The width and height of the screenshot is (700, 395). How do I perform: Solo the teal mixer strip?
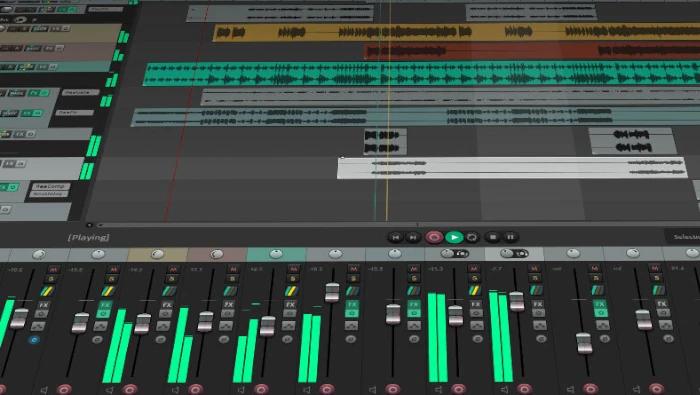[x=293, y=279]
